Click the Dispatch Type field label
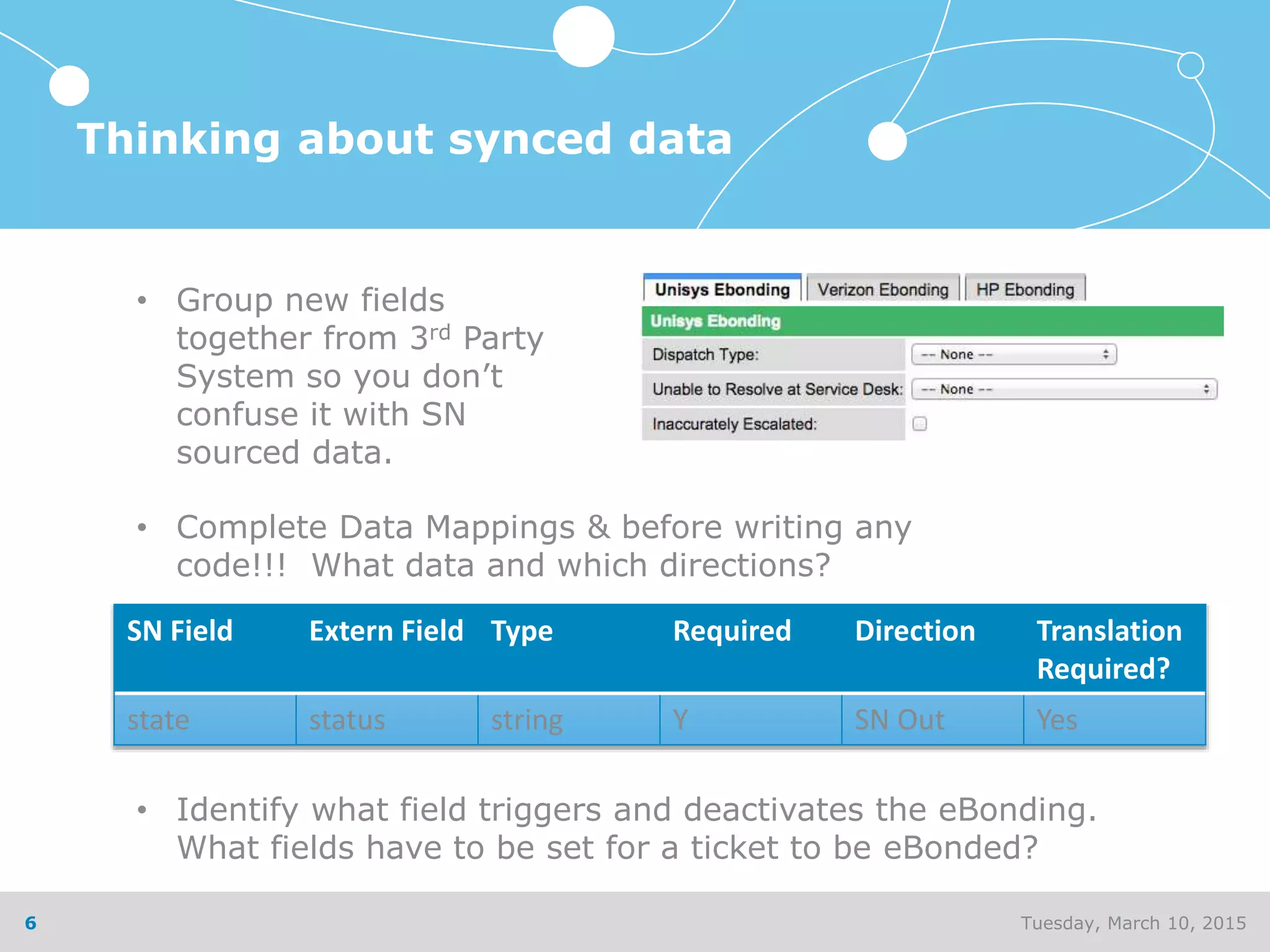This screenshot has width=1270, height=952. click(705, 355)
